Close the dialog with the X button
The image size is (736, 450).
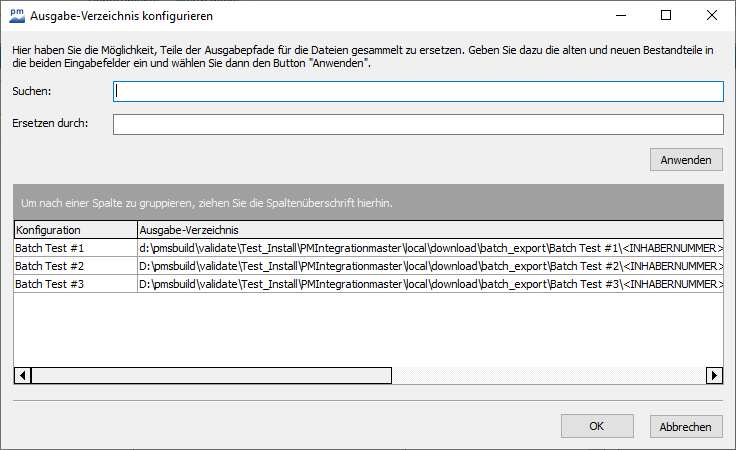pyautogui.click(x=711, y=16)
